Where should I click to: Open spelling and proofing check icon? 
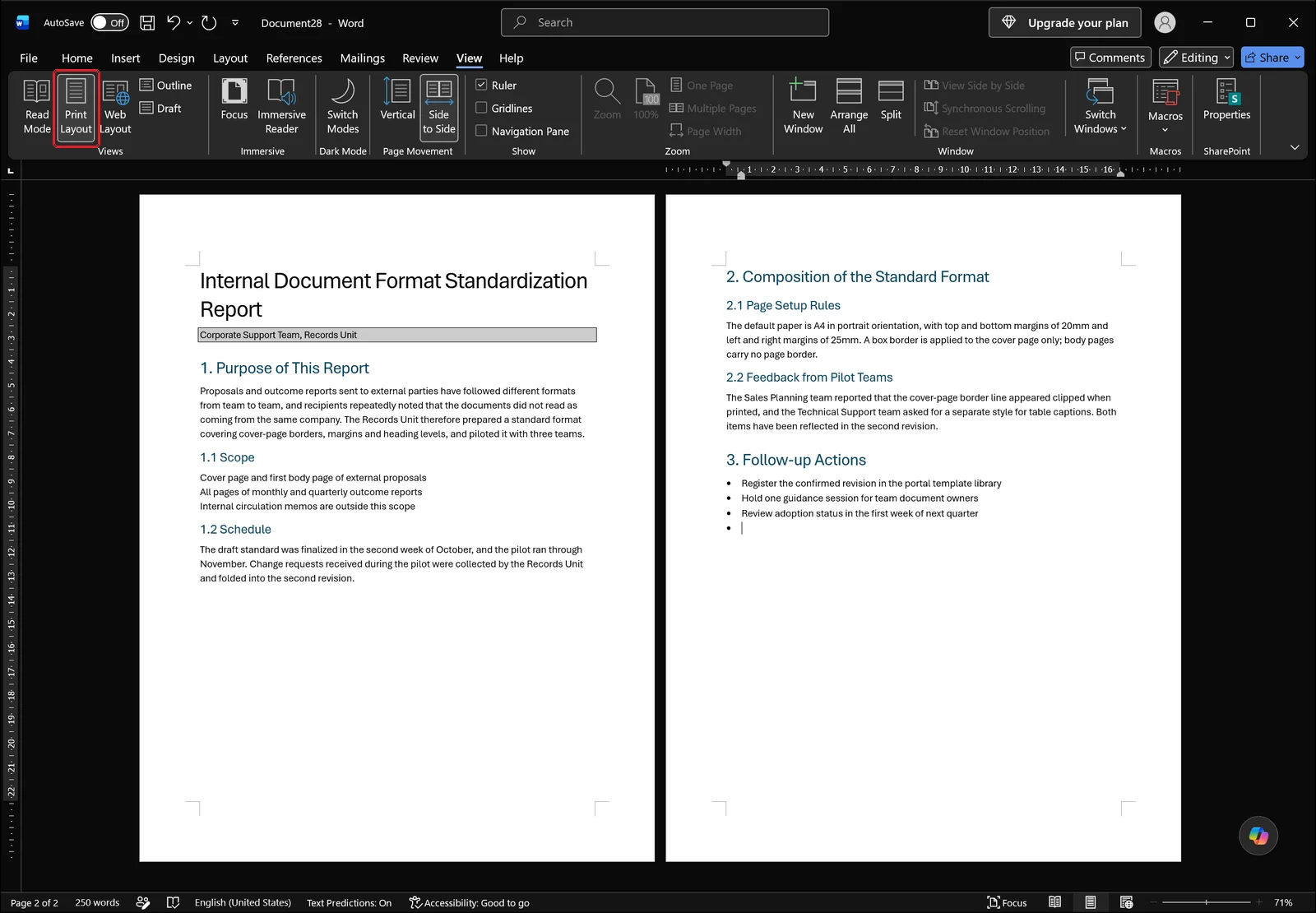click(x=173, y=902)
